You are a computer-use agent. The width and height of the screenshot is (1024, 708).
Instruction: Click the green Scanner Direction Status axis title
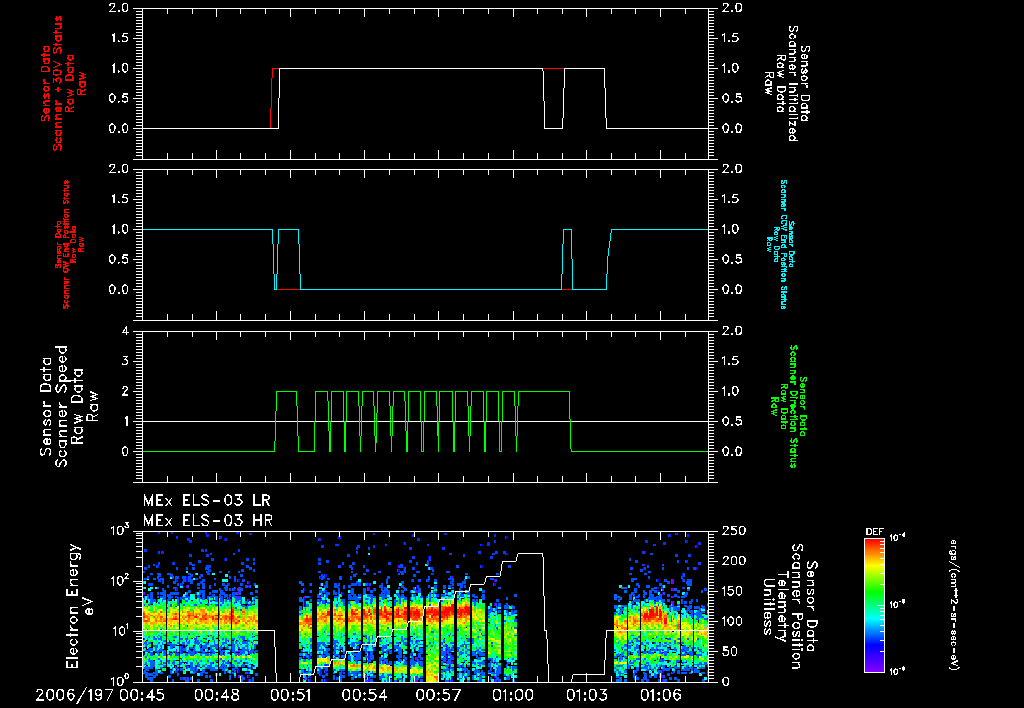(788, 406)
